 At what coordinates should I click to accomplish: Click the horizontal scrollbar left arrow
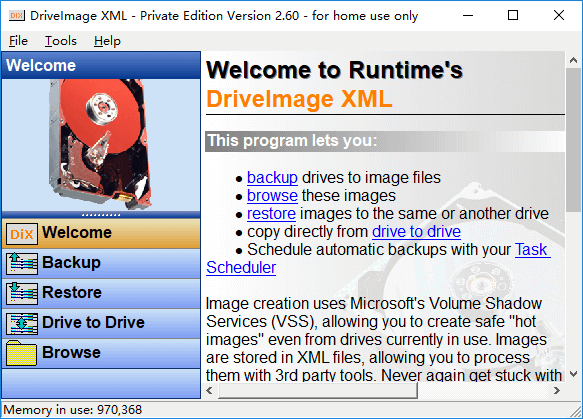[x=209, y=390]
